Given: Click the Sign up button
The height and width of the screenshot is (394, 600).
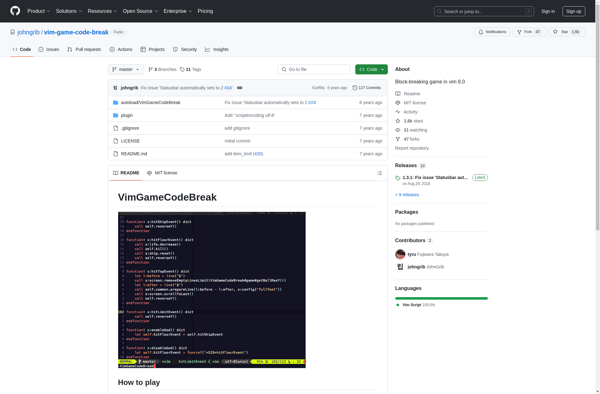Looking at the screenshot, I should (x=573, y=11).
